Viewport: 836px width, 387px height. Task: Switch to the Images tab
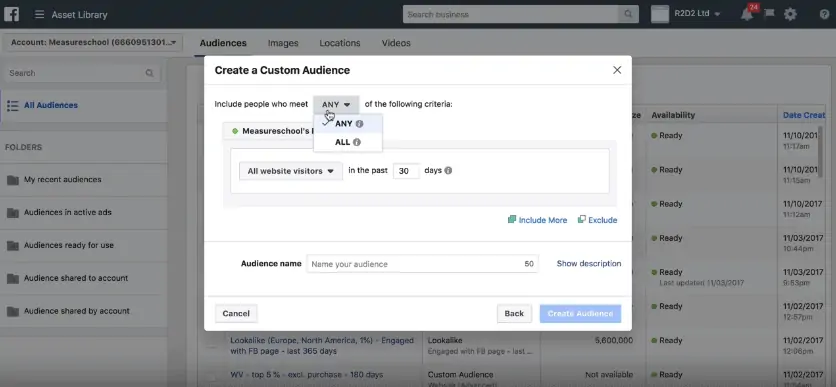(283, 43)
